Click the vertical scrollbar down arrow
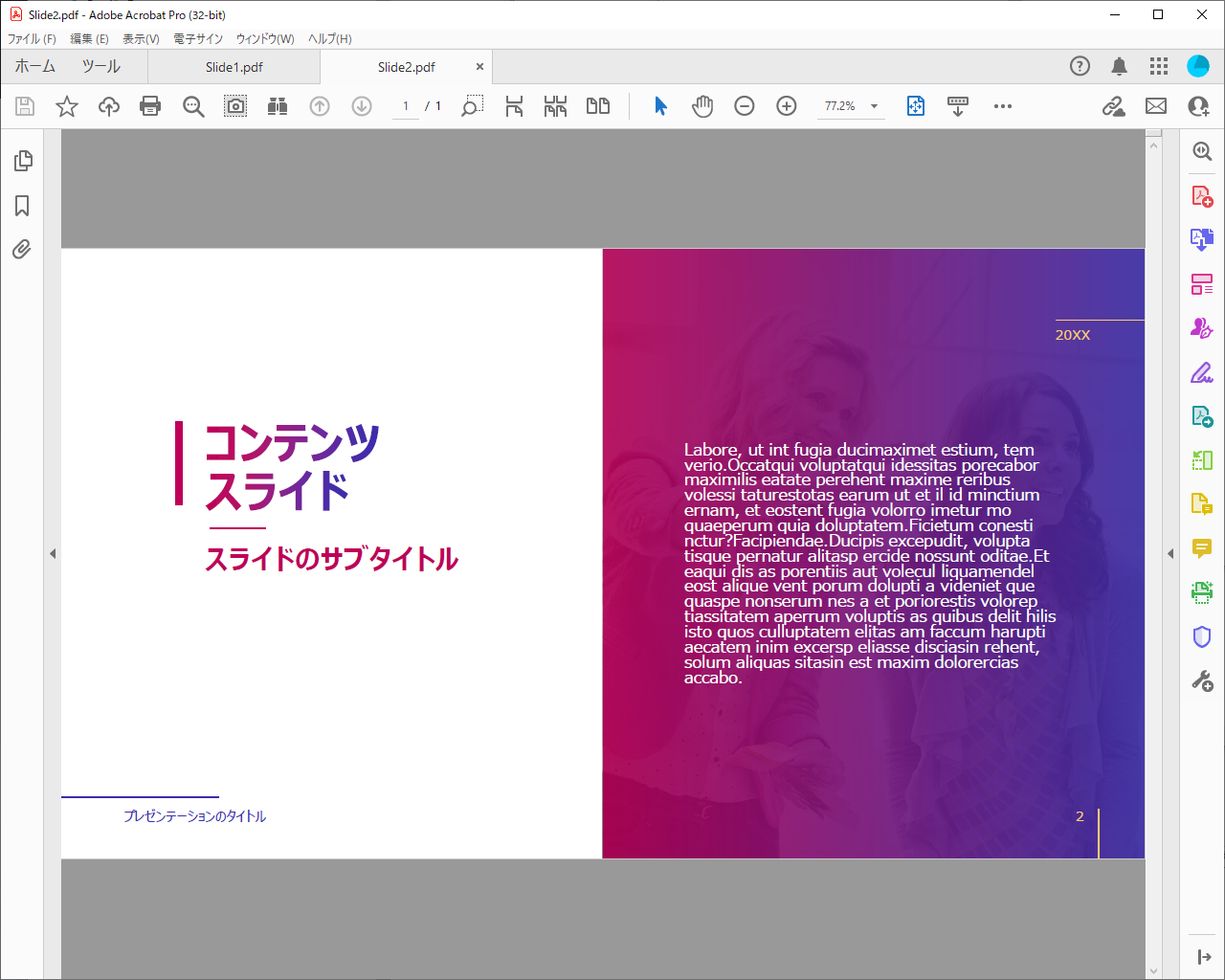 1153,970
